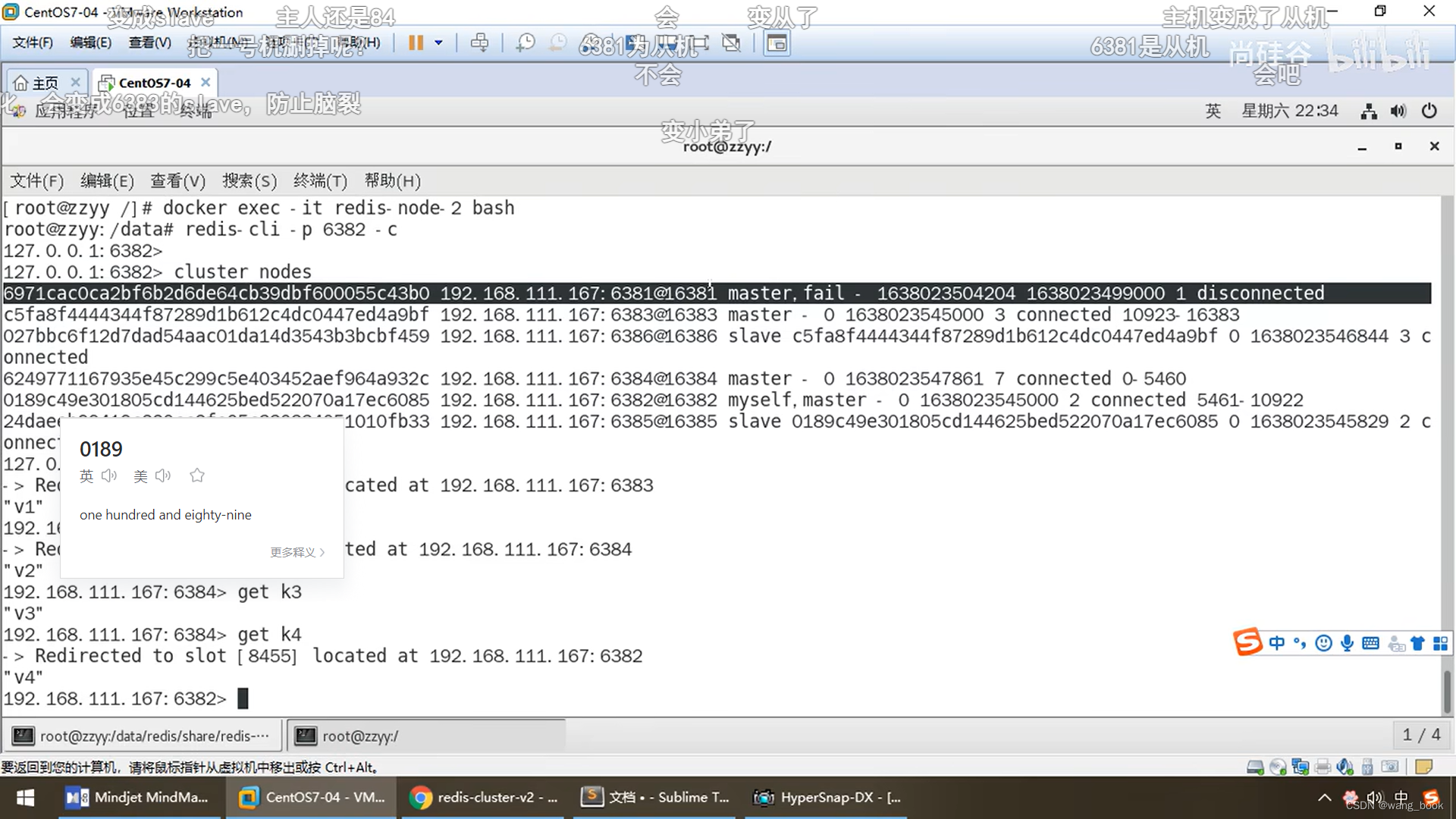Click the send Ctrl+Alt+Del toolbar icon
Viewport: 1456px width, 819px height.
point(479,43)
